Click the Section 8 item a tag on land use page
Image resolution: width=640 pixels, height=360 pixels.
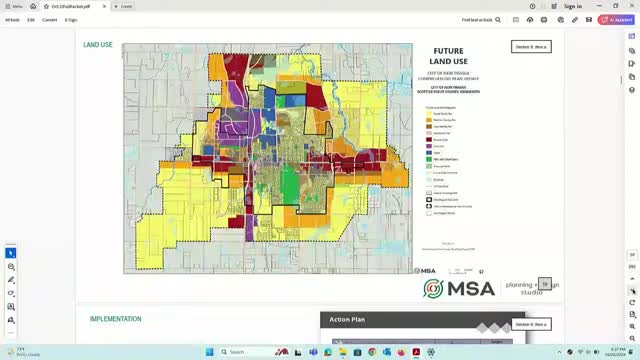click(531, 47)
